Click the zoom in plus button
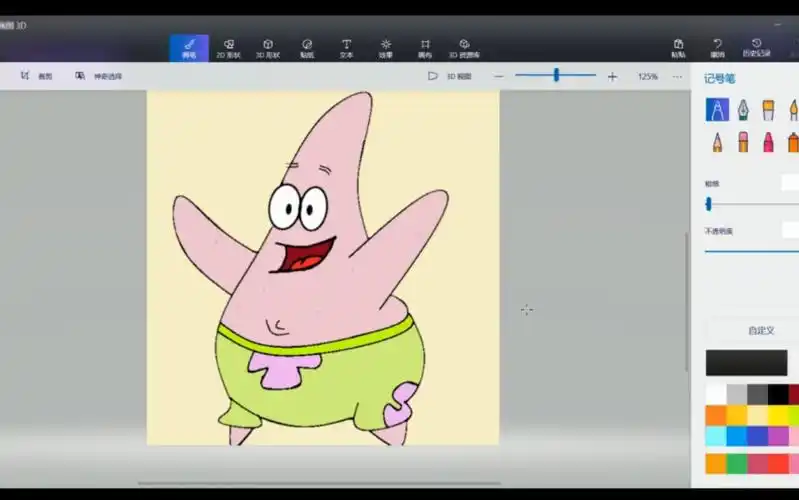799x500 pixels. point(612,76)
